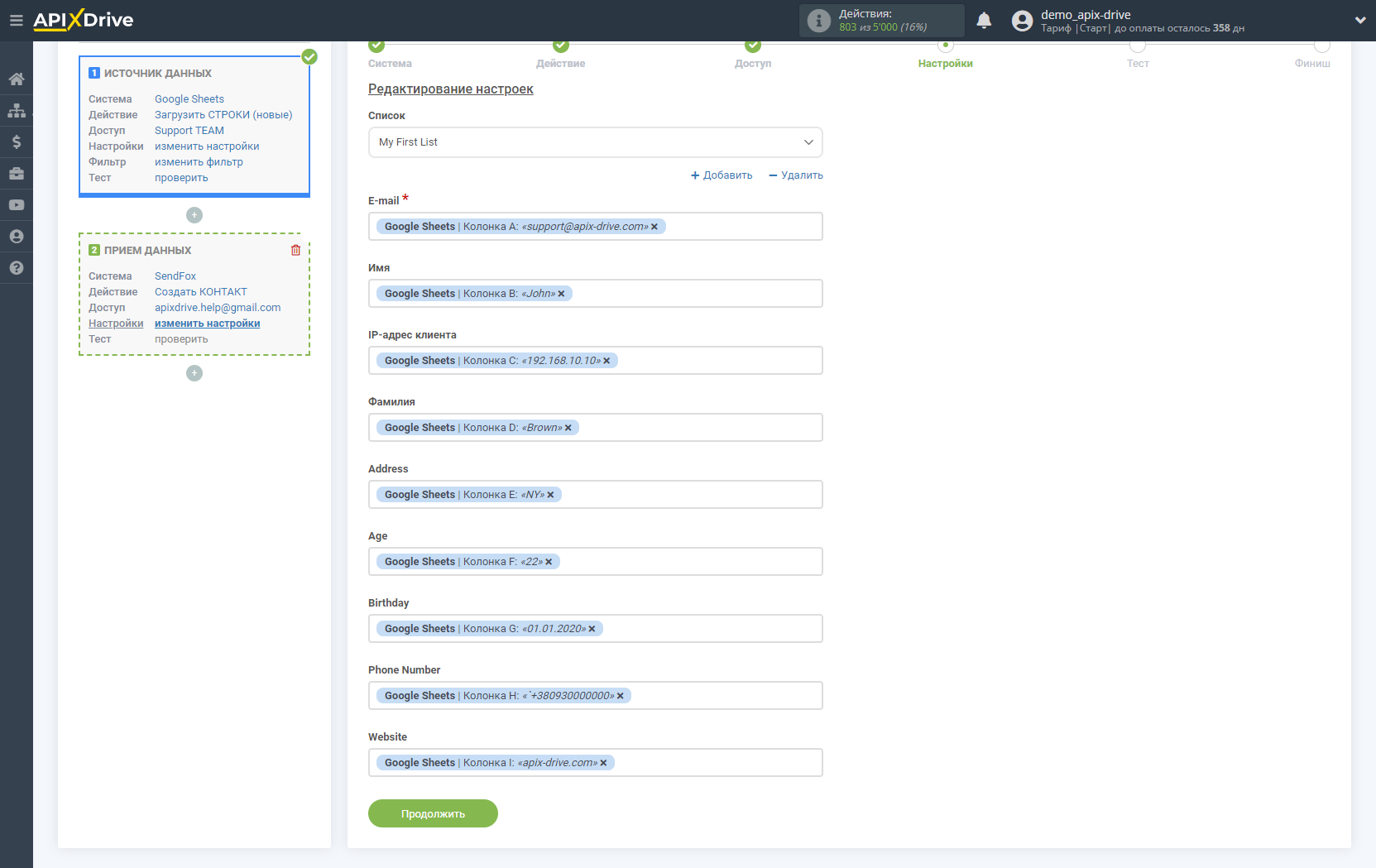Open the connections sitemap icon in sidebar
The image size is (1376, 868).
pyautogui.click(x=17, y=111)
